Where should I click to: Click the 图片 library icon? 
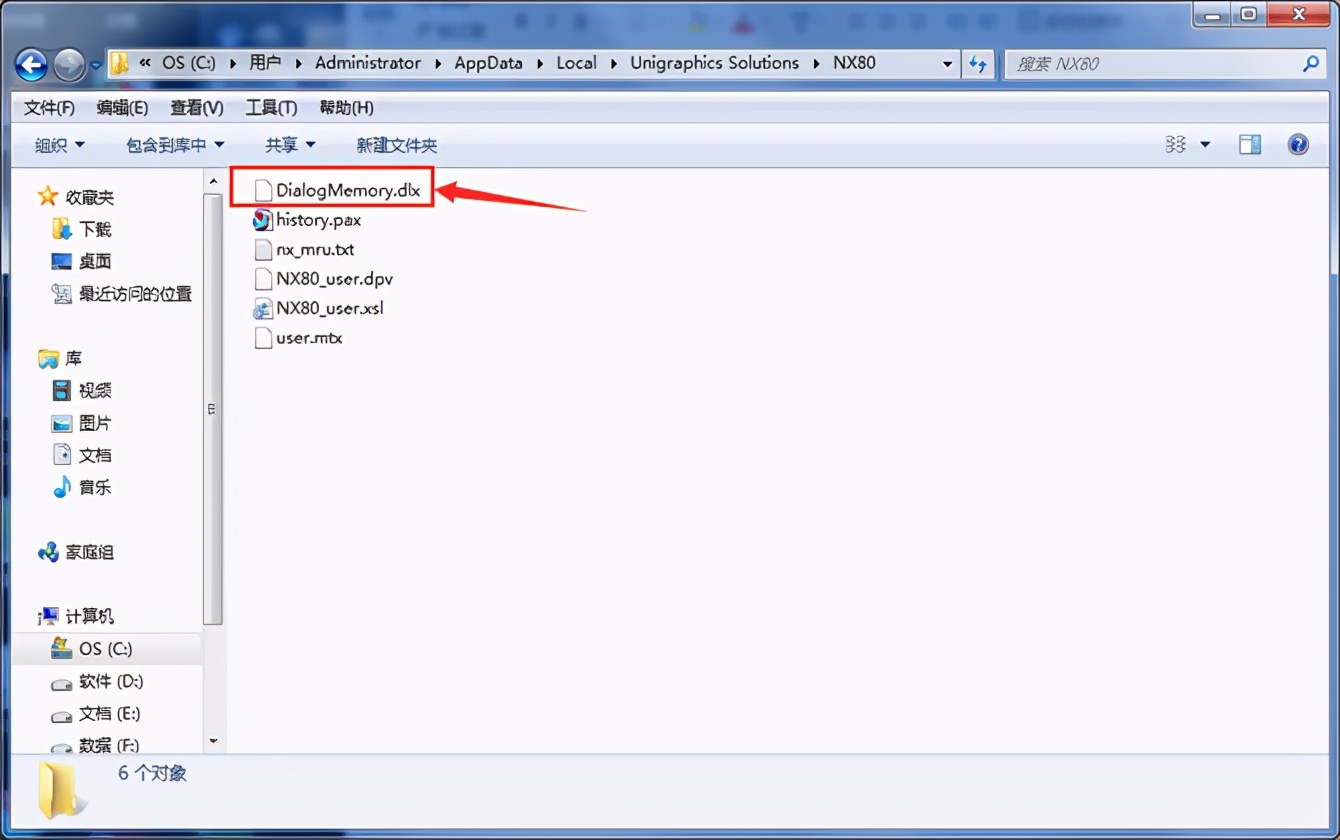(x=62, y=423)
